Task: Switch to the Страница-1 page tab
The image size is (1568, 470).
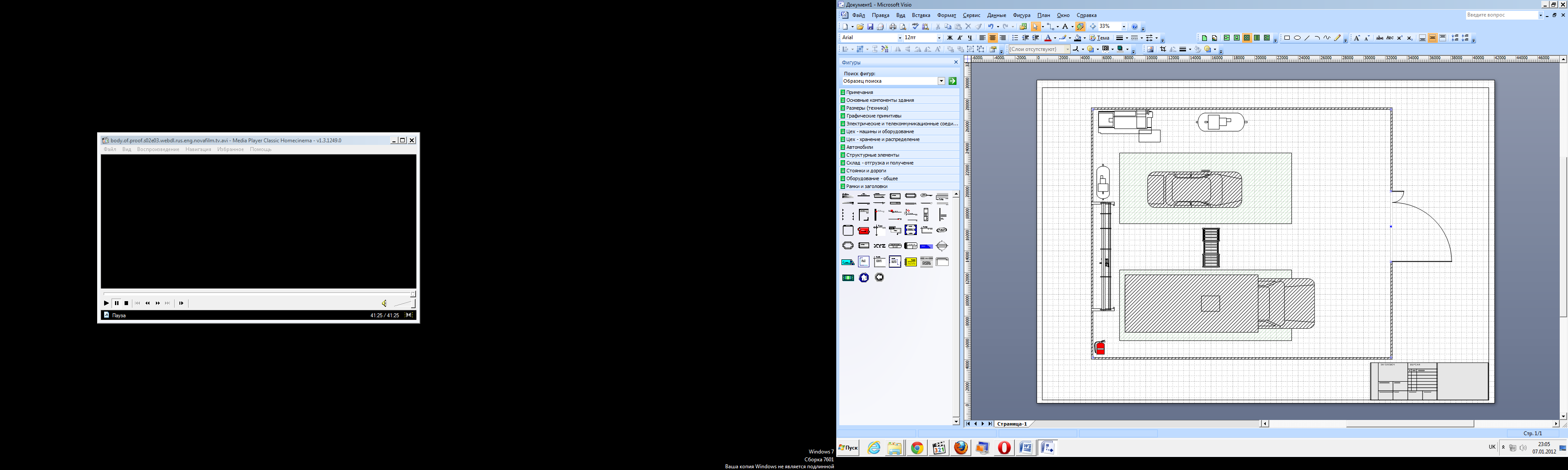Action: tap(1012, 424)
